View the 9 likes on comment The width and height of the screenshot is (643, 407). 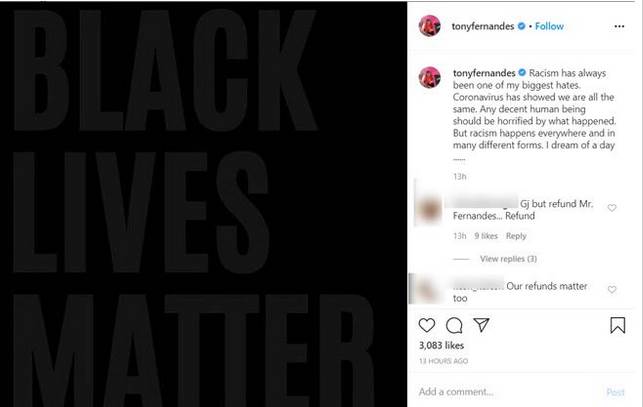(x=486, y=236)
